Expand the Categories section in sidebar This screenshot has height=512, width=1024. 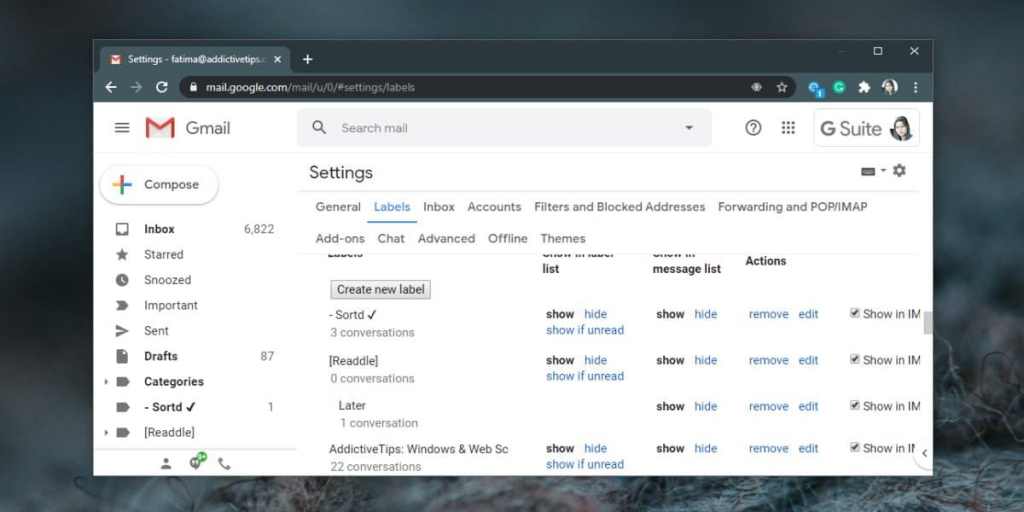click(x=107, y=382)
